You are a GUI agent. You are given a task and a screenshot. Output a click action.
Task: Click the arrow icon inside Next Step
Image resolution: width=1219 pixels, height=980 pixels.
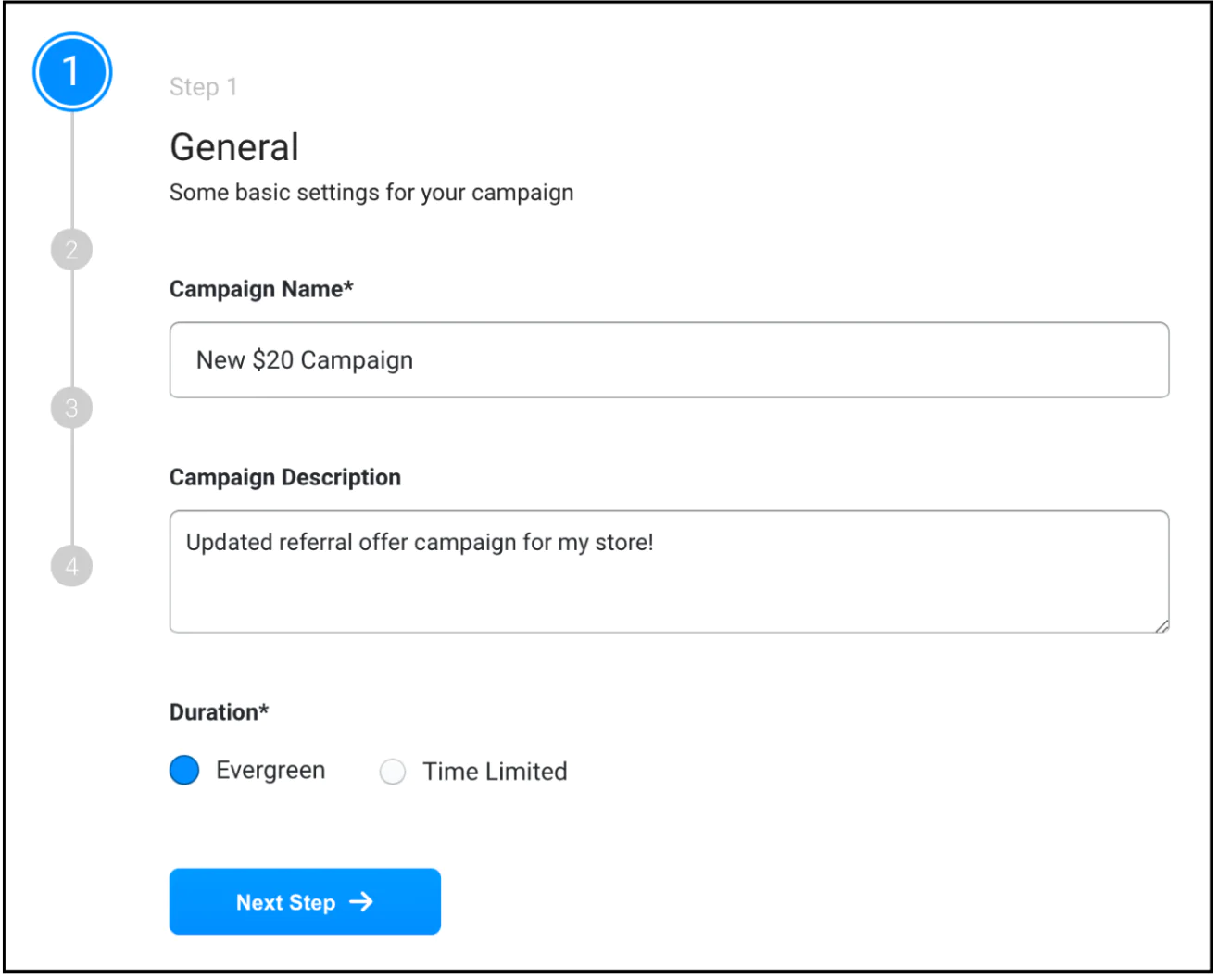coord(361,901)
